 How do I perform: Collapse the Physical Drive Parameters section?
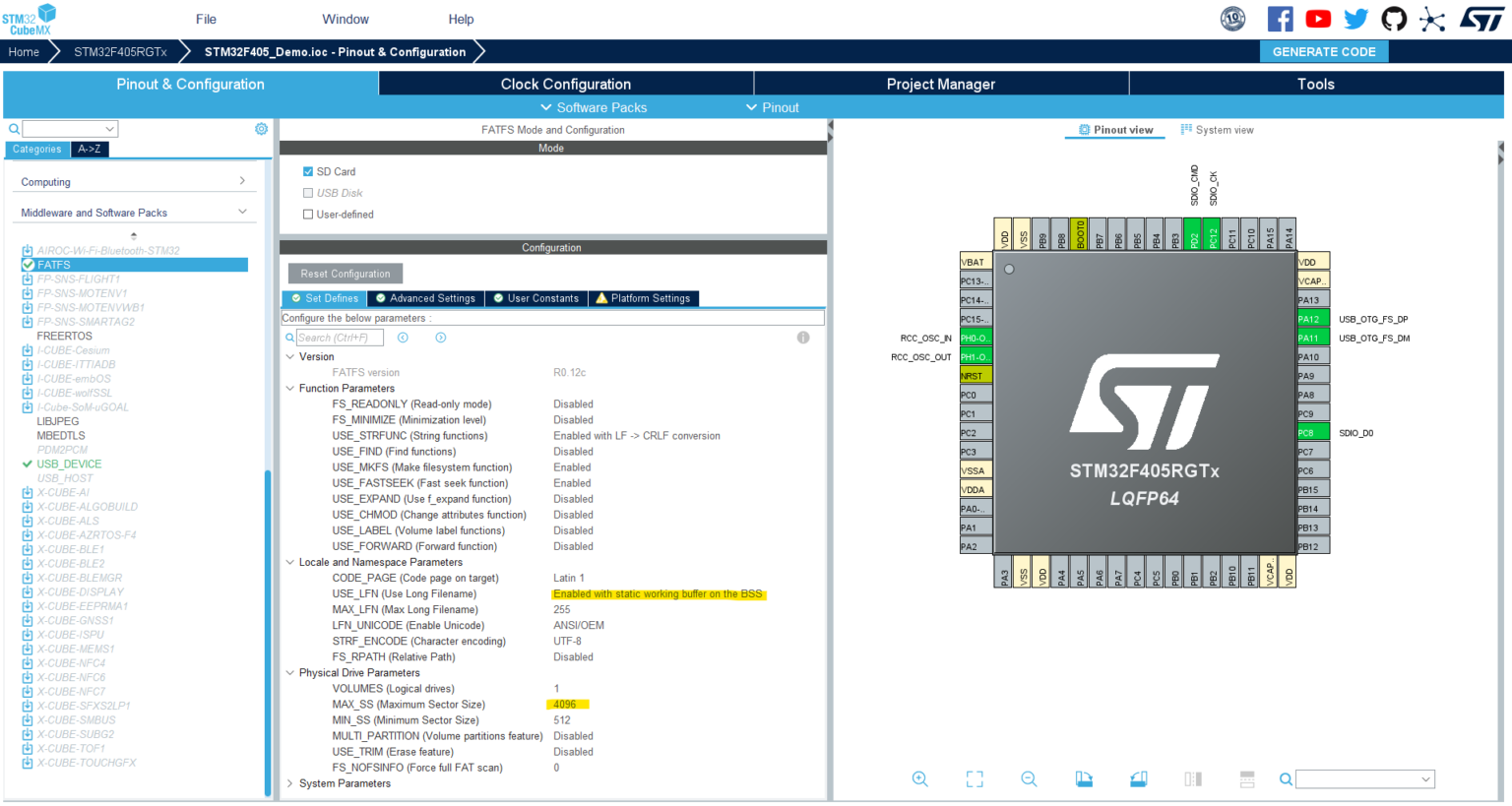tap(288, 672)
